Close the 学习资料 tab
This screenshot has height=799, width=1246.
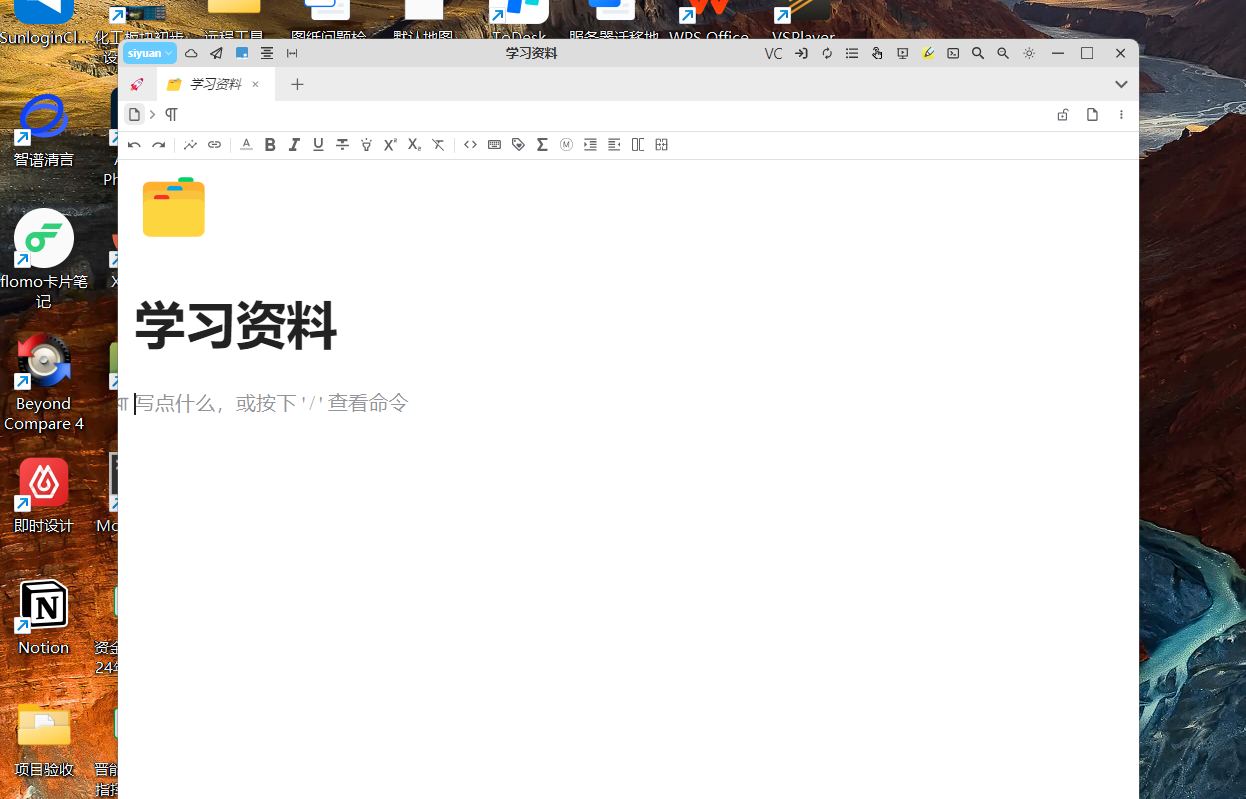coord(255,84)
